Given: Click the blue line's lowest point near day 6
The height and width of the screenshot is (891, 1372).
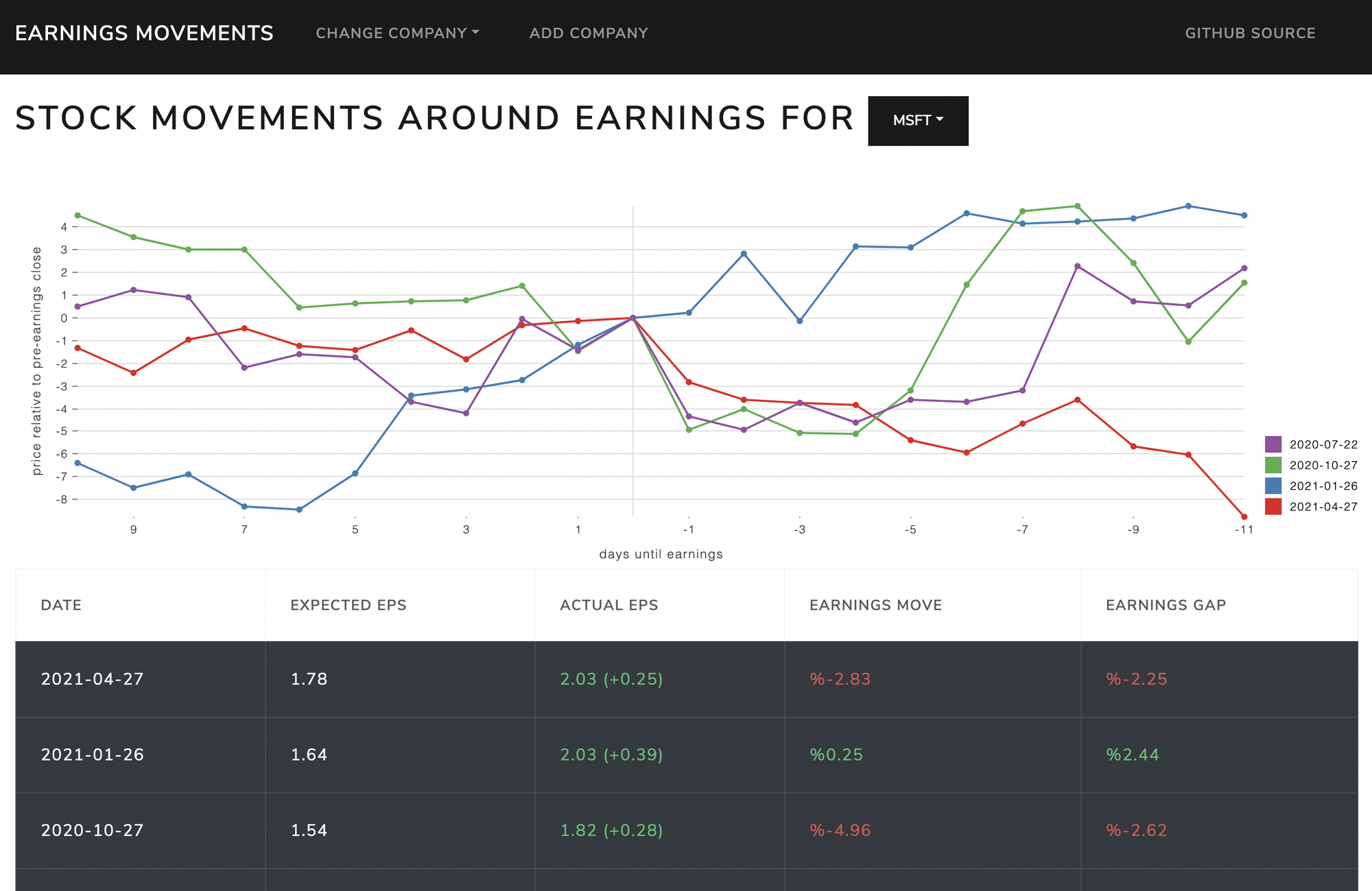Looking at the screenshot, I should [x=299, y=510].
